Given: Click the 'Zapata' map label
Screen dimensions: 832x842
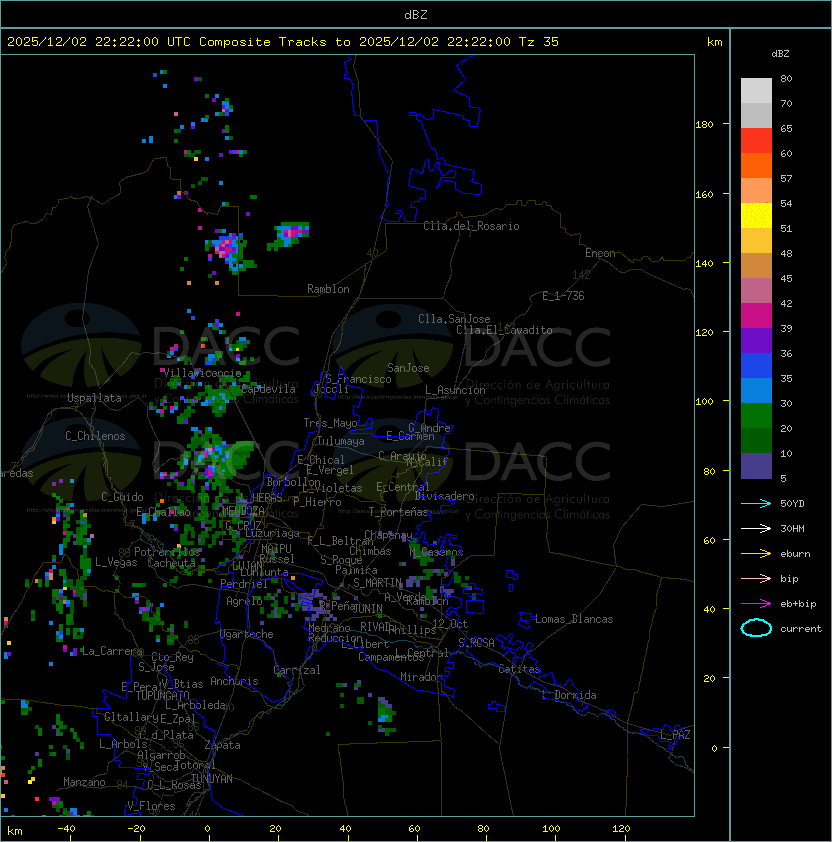Looking at the screenshot, I should [x=222, y=745].
